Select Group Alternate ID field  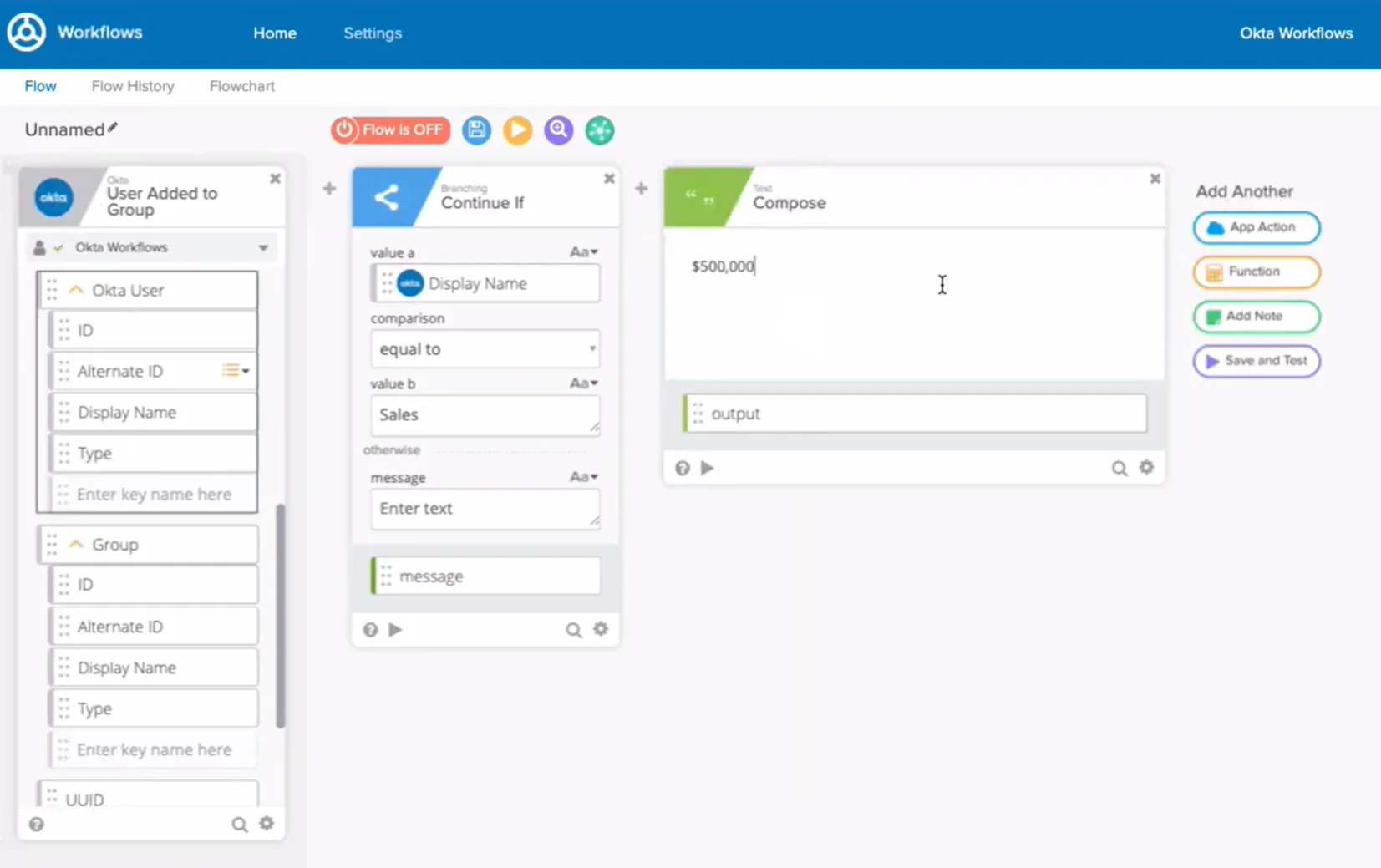[153, 627]
